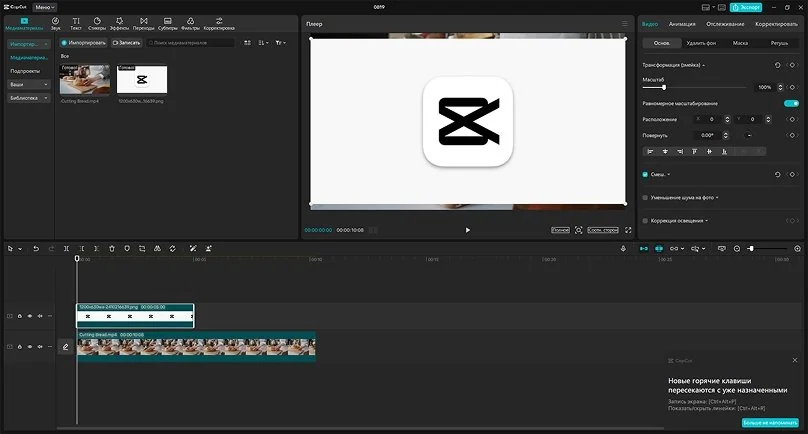Play the preview with the play button
The width and height of the screenshot is (808, 434).
point(467,230)
